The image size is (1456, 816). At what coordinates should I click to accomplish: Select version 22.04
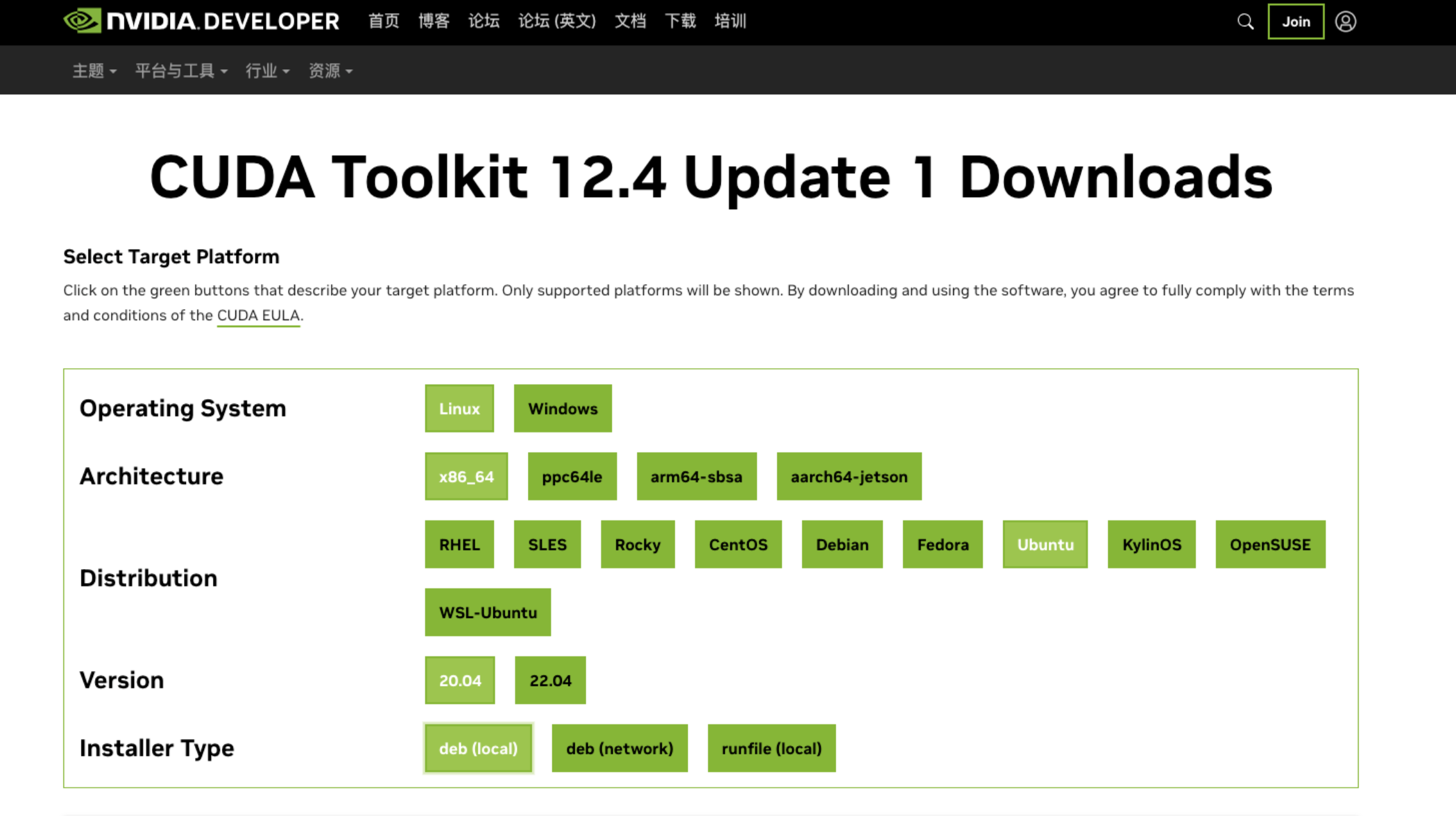click(550, 681)
